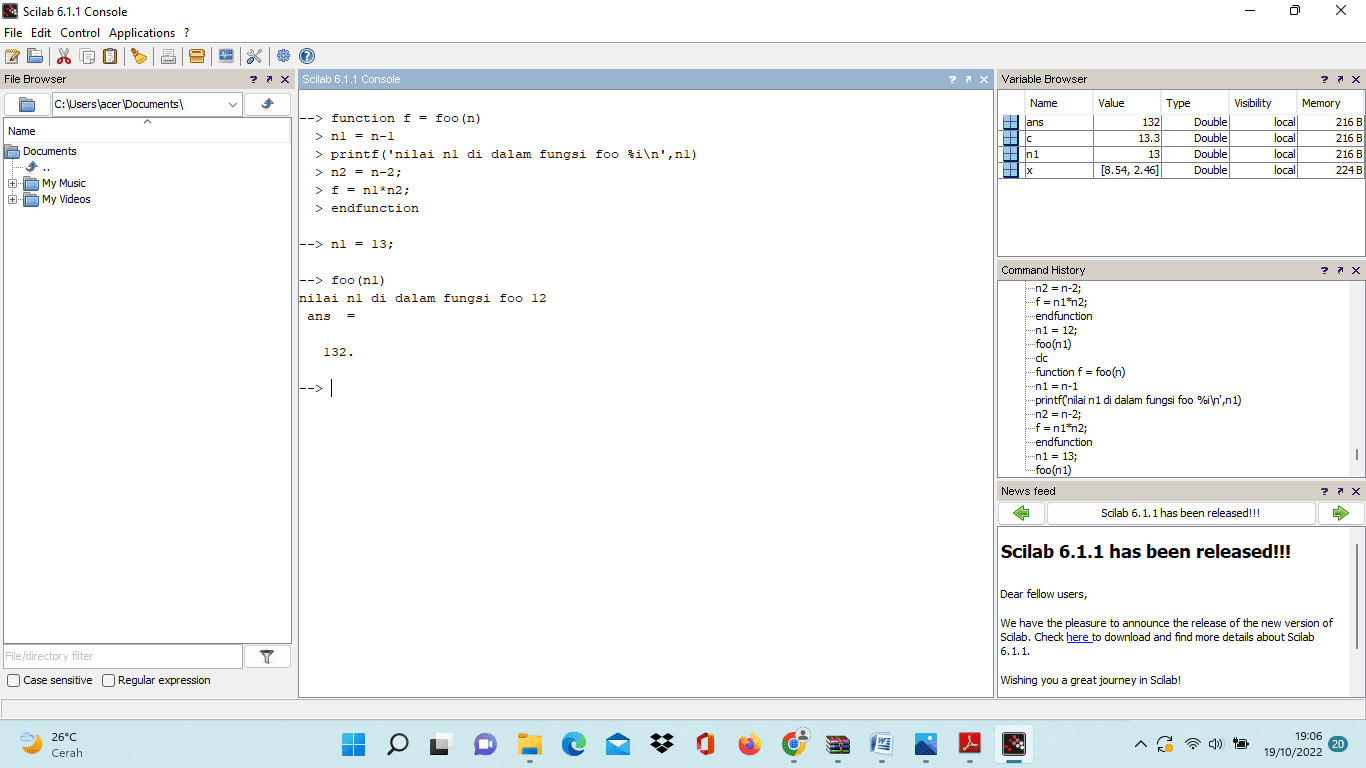Open the Edit menu

pyautogui.click(x=41, y=33)
